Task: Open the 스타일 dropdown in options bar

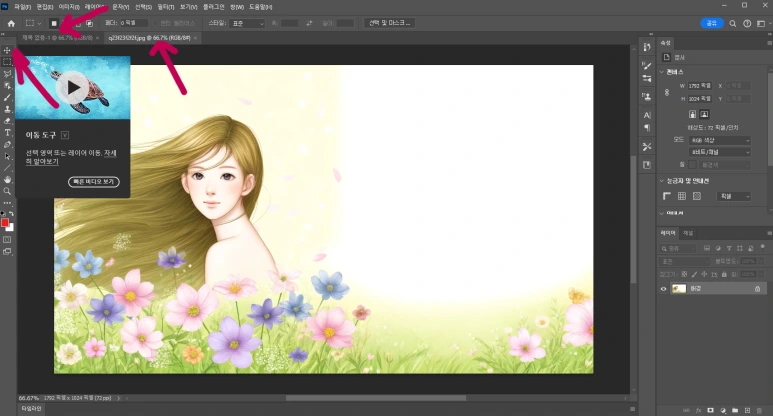Action: click(x=247, y=23)
